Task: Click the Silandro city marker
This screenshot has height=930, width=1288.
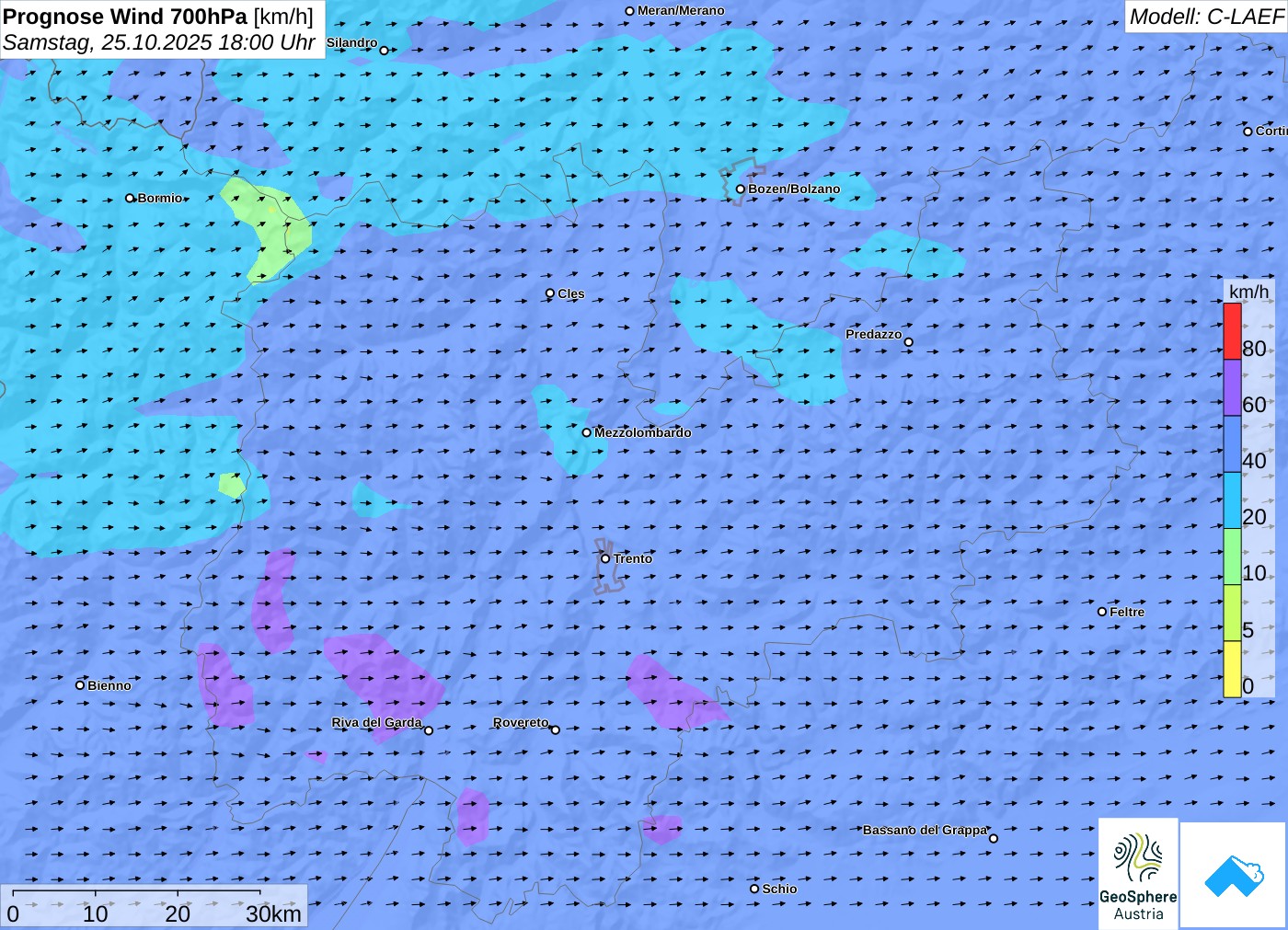Action: 385,51
